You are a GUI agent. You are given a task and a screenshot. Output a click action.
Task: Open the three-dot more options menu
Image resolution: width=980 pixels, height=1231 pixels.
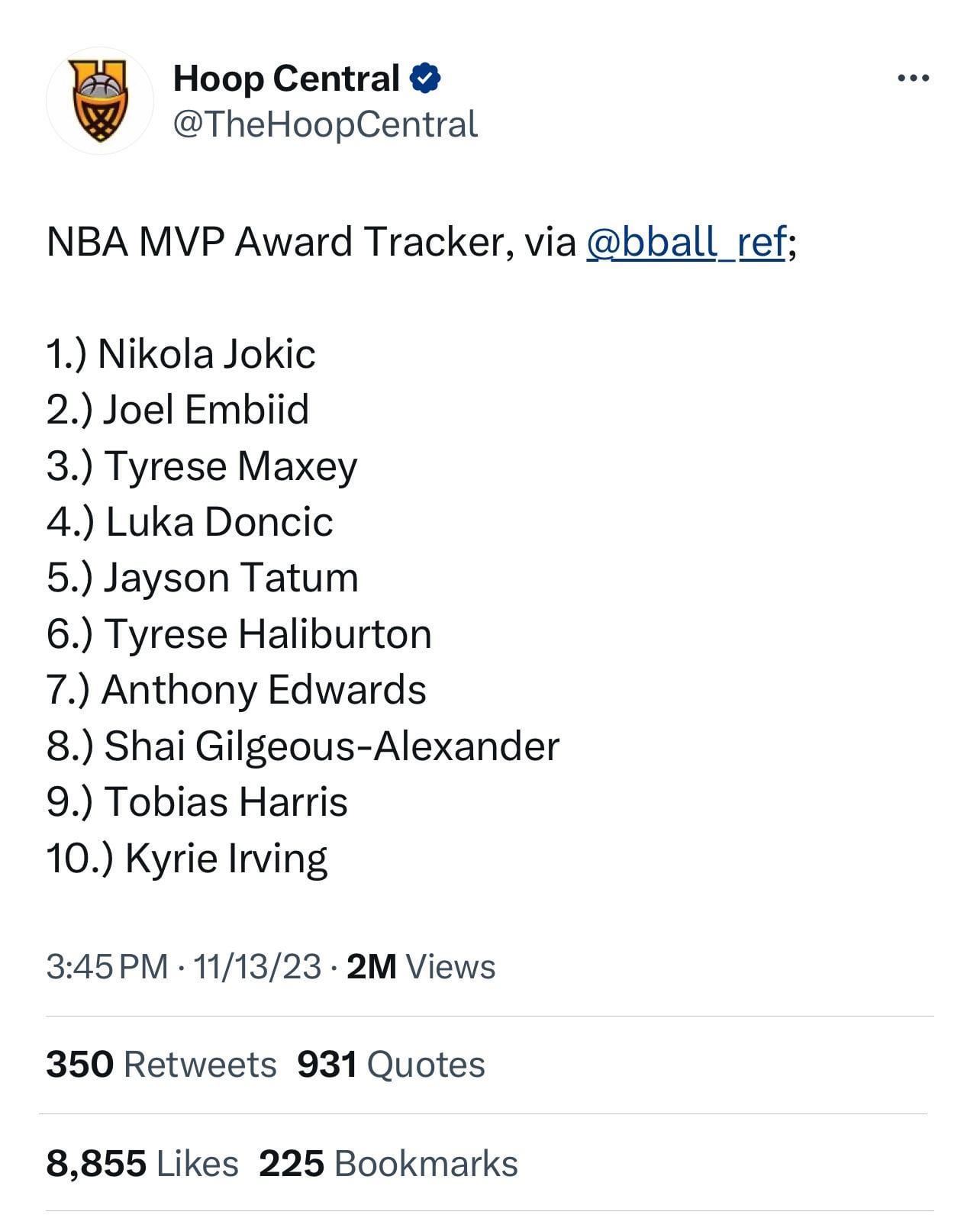pyautogui.click(x=913, y=78)
